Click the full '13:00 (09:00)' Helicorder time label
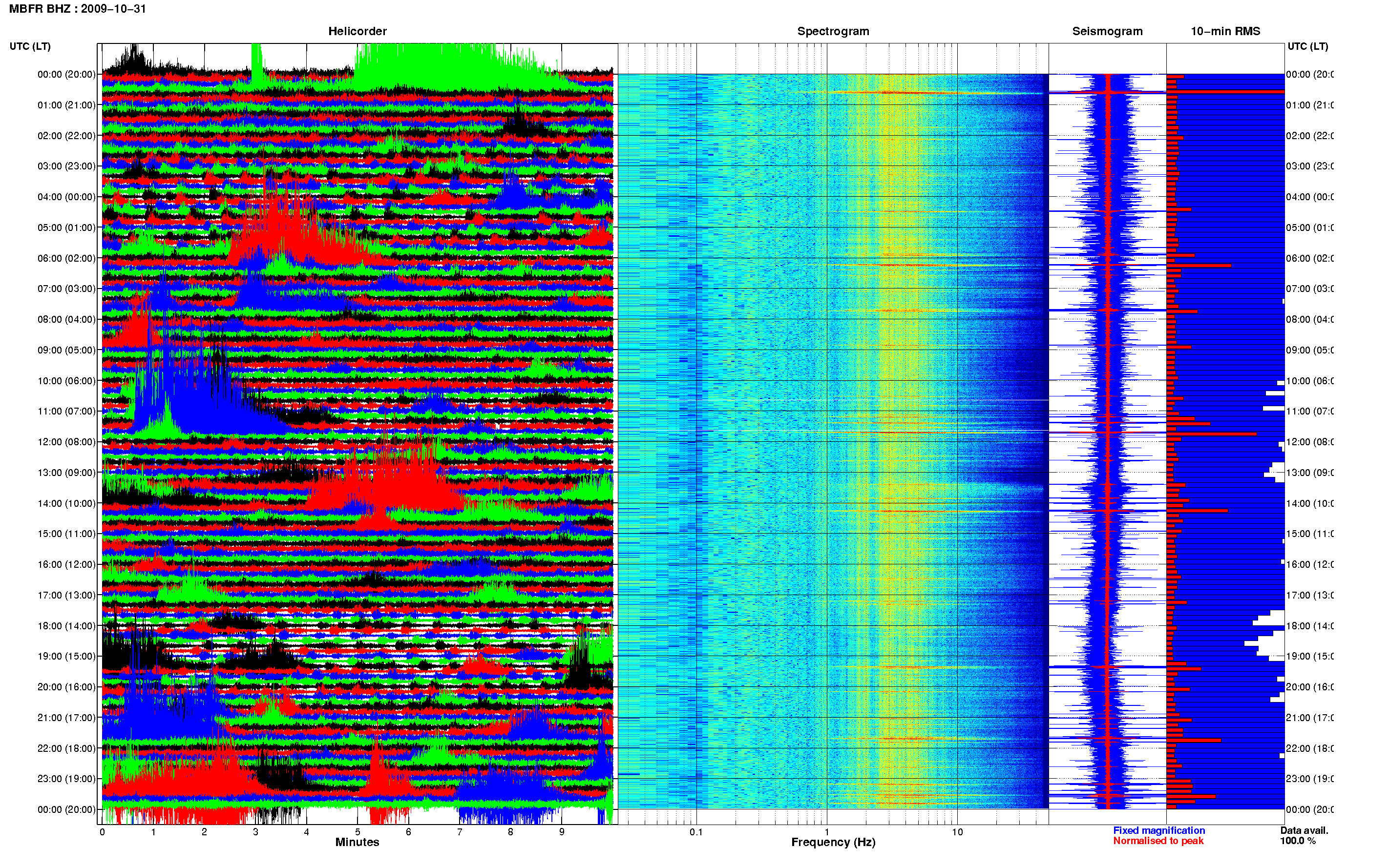 [66, 473]
